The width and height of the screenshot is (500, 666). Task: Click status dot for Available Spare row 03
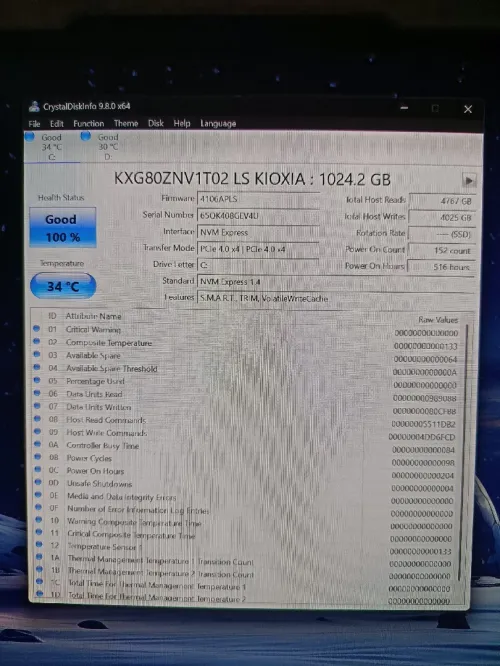37,354
